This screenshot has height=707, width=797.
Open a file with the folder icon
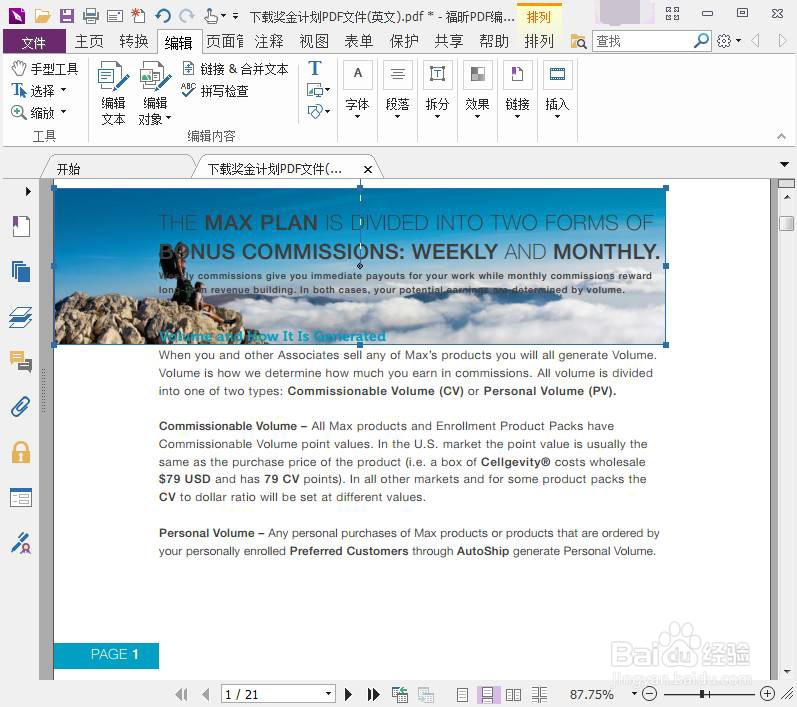point(42,16)
